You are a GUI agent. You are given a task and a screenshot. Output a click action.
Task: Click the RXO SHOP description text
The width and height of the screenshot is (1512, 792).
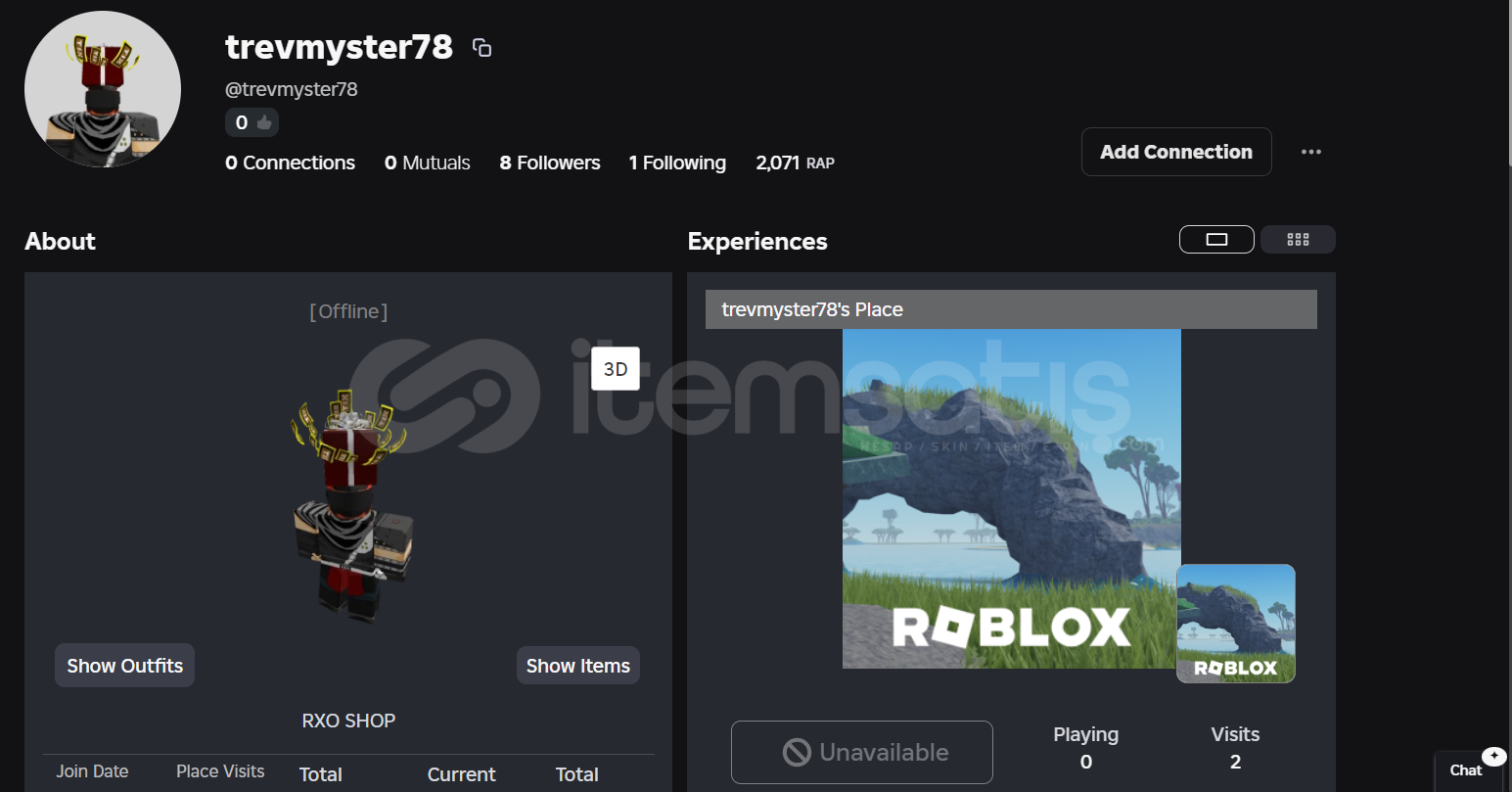(x=348, y=721)
